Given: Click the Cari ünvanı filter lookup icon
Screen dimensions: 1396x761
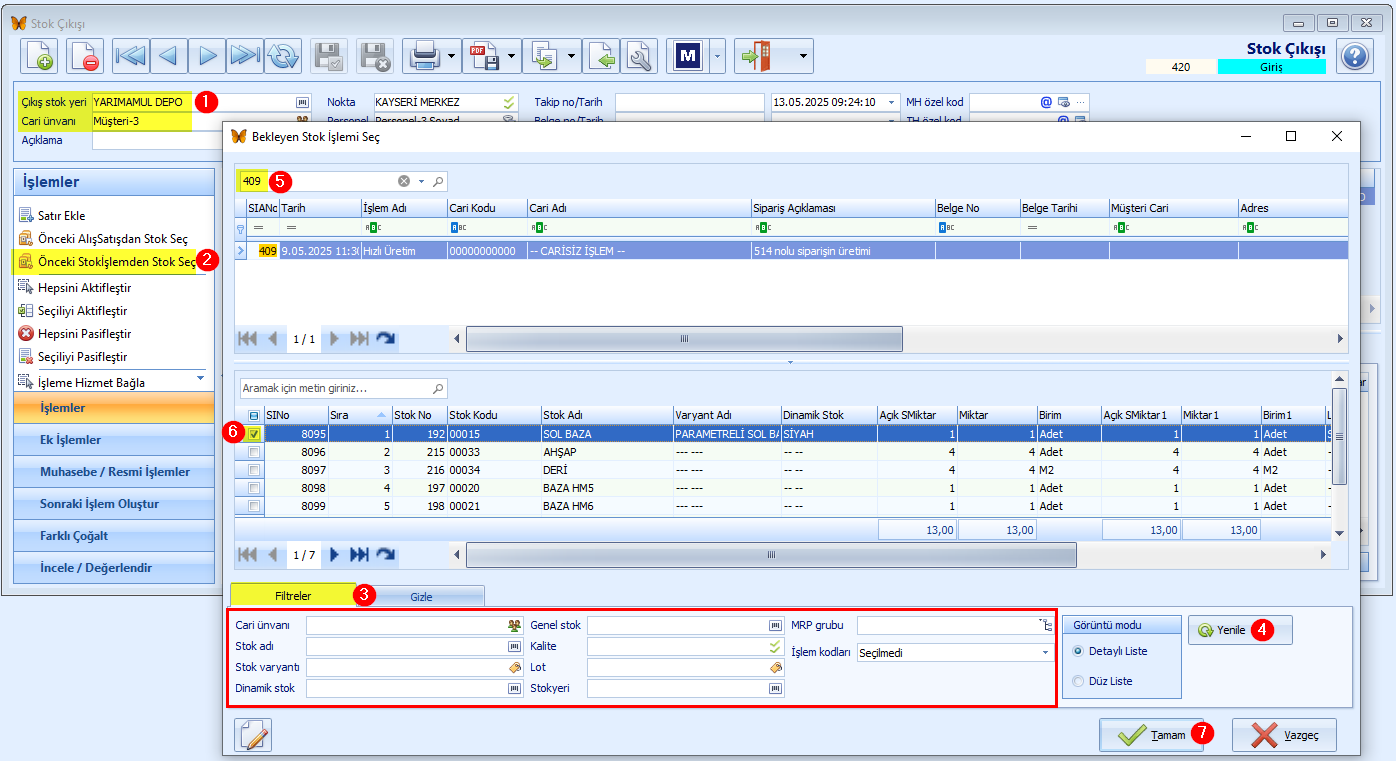Looking at the screenshot, I should pos(514,625).
